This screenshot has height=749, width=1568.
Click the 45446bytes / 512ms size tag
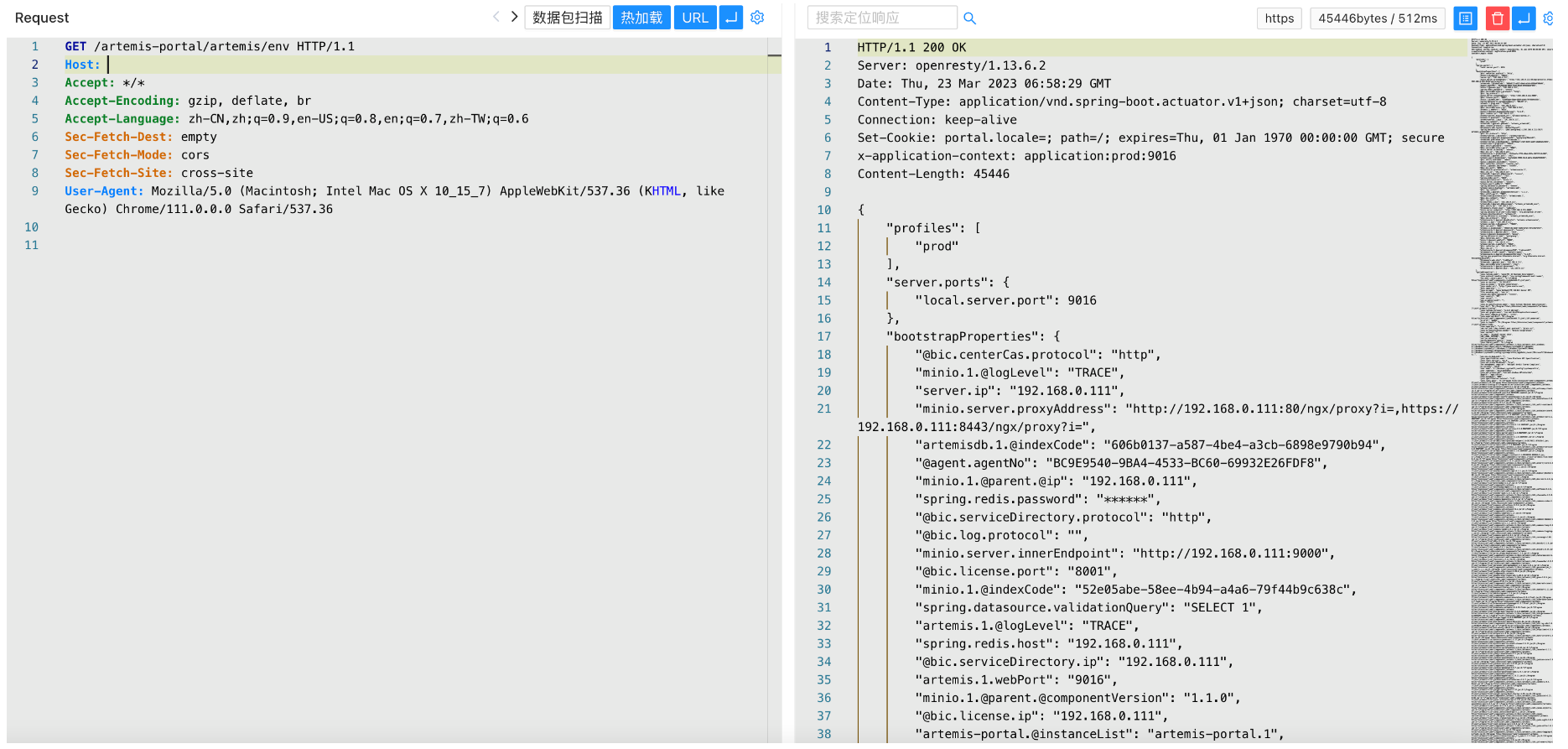coord(1377,18)
